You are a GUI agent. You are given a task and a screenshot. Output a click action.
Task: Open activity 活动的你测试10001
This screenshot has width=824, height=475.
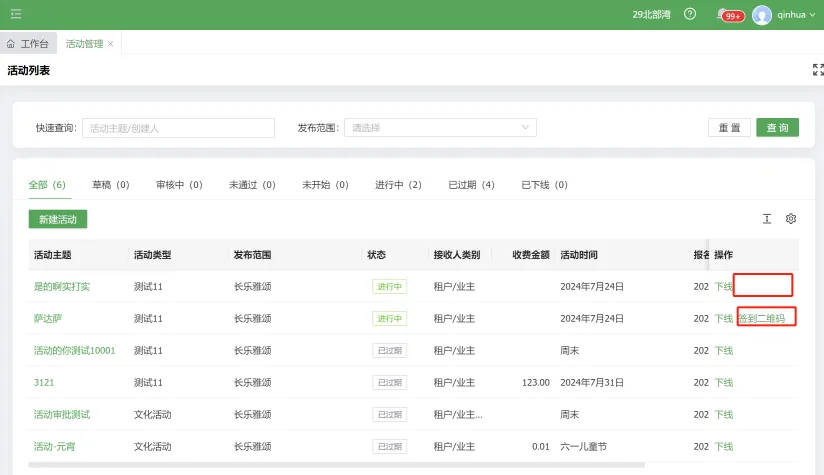click(75, 350)
